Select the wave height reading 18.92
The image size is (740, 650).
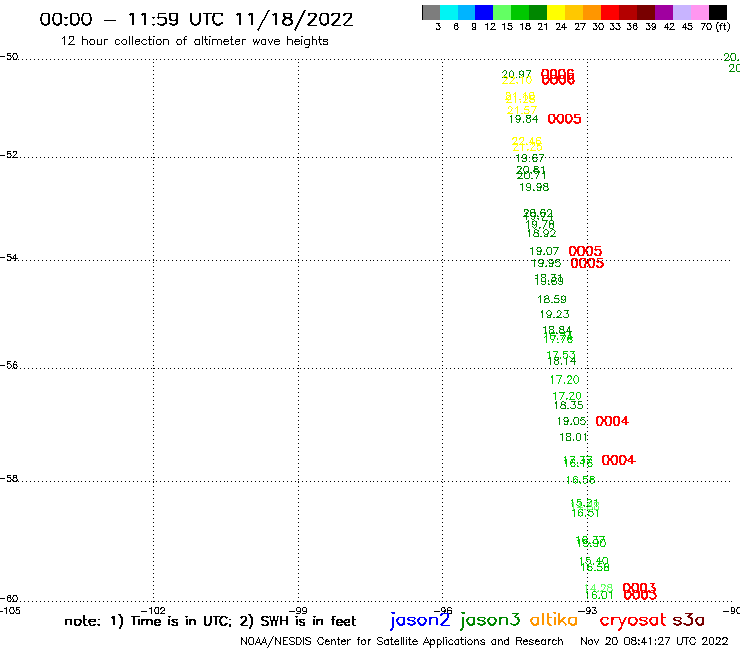pos(541,233)
